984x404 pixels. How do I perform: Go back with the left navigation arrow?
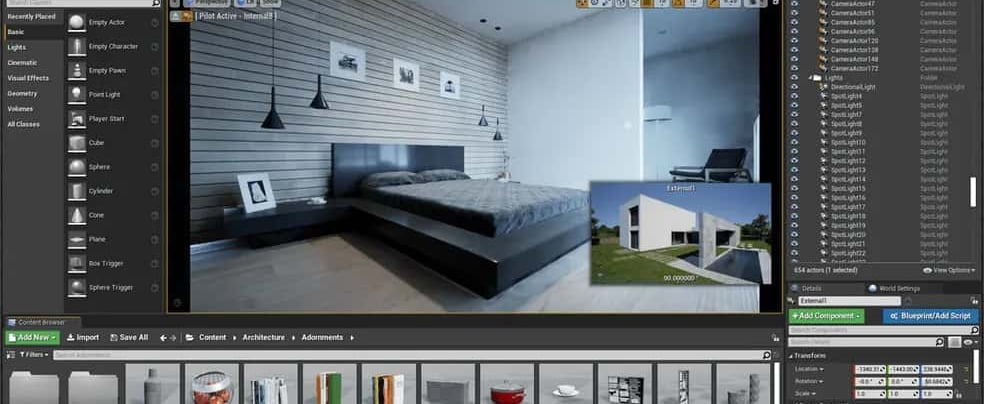point(163,338)
